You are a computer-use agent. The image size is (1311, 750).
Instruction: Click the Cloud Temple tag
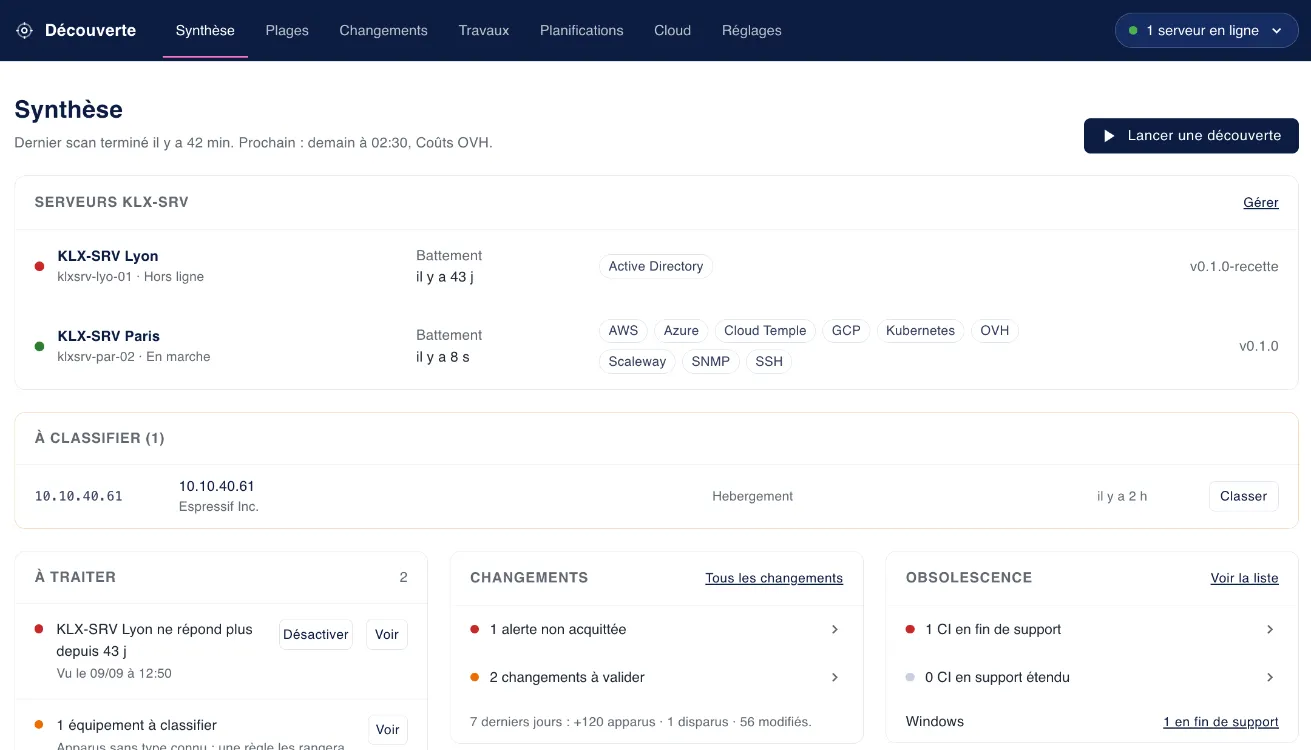point(765,331)
